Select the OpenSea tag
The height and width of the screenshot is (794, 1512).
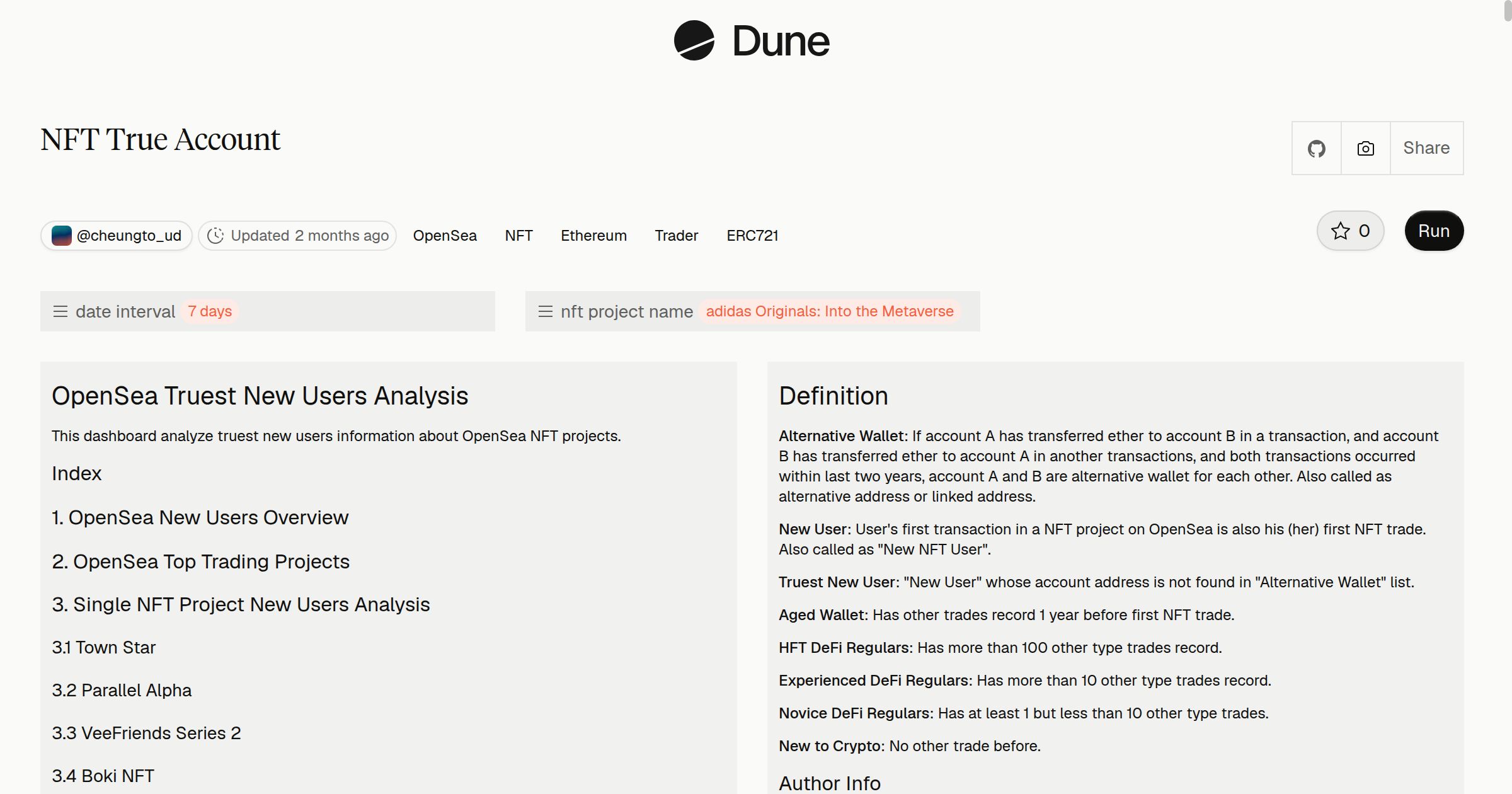tap(445, 236)
